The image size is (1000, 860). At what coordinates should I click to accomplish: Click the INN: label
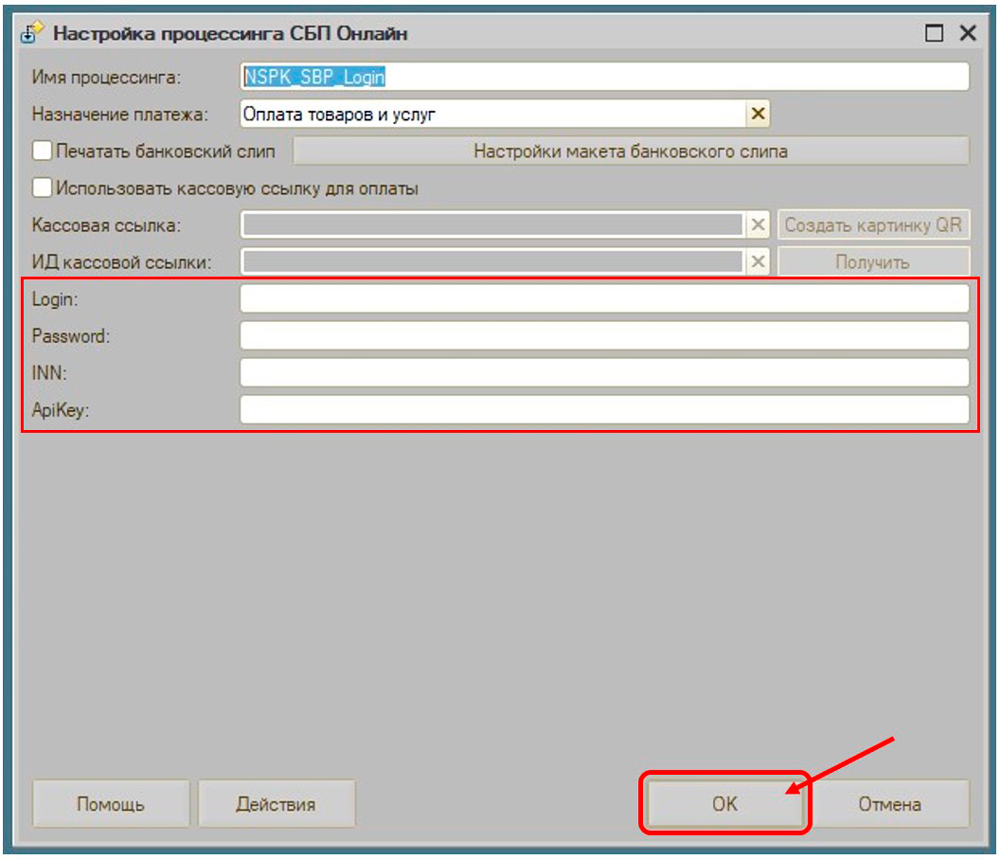coord(49,373)
